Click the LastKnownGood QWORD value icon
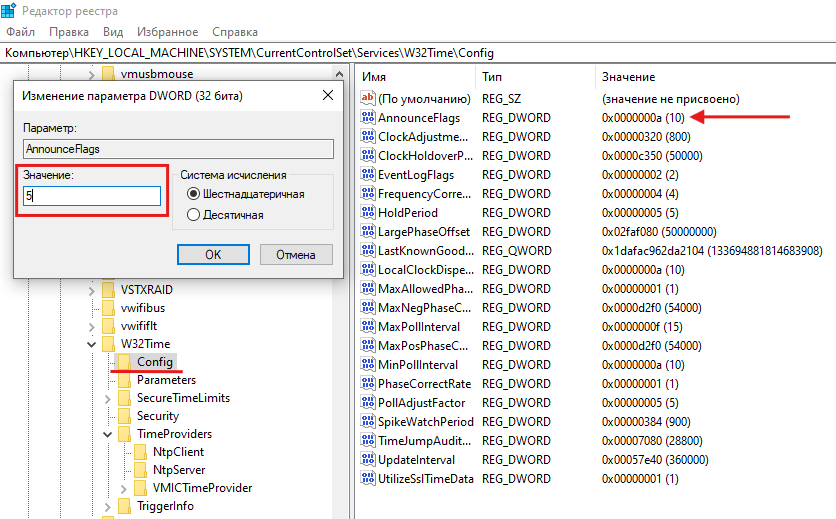 [367, 251]
